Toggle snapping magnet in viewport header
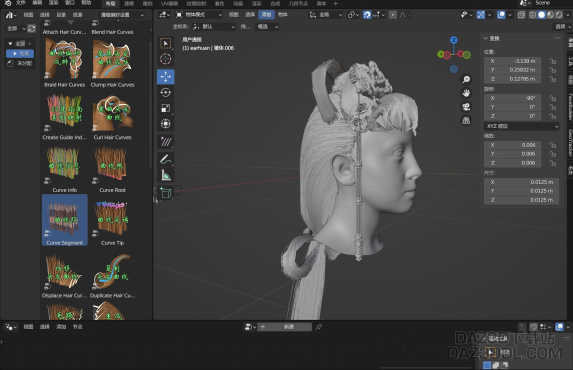The image size is (573, 370). pos(367,15)
